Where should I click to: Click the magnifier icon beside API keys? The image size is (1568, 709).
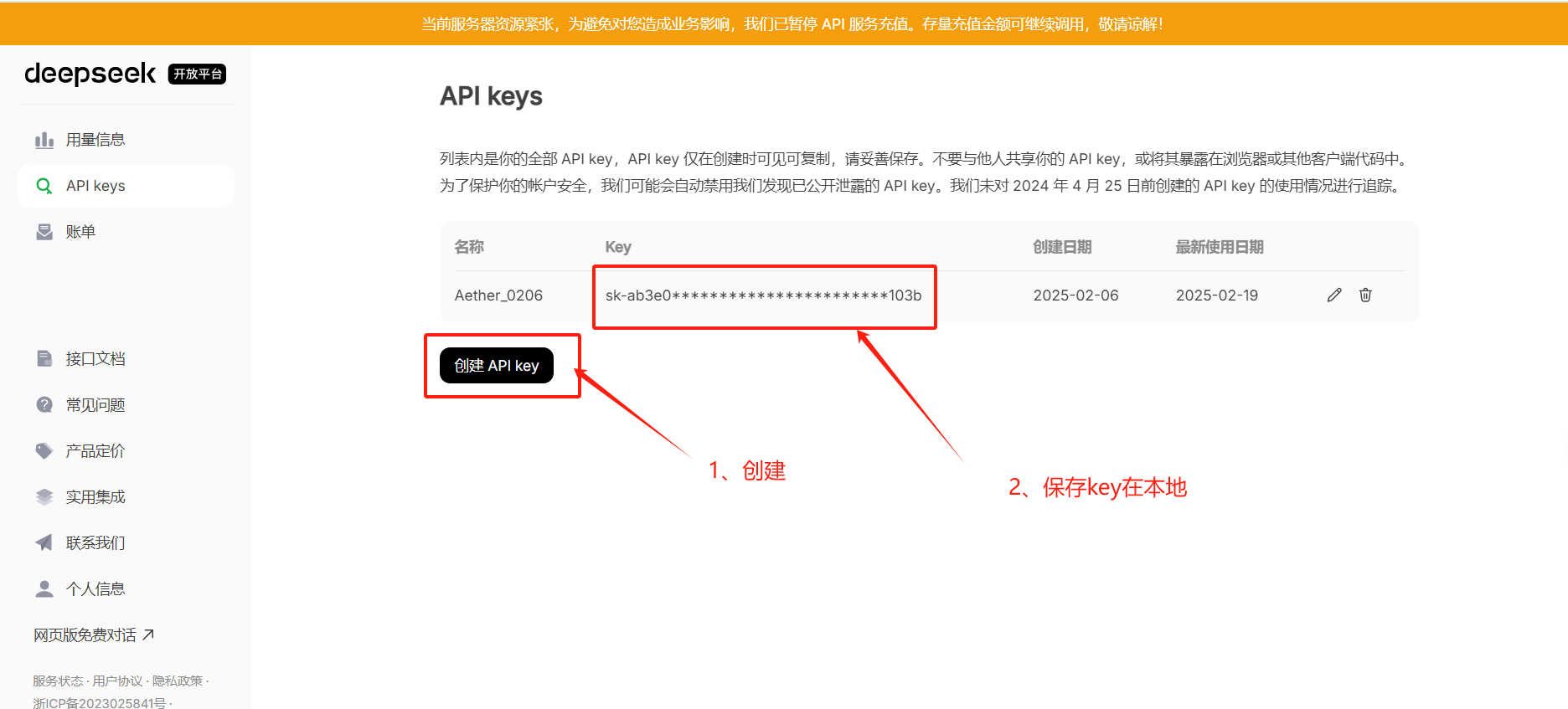[x=44, y=186]
